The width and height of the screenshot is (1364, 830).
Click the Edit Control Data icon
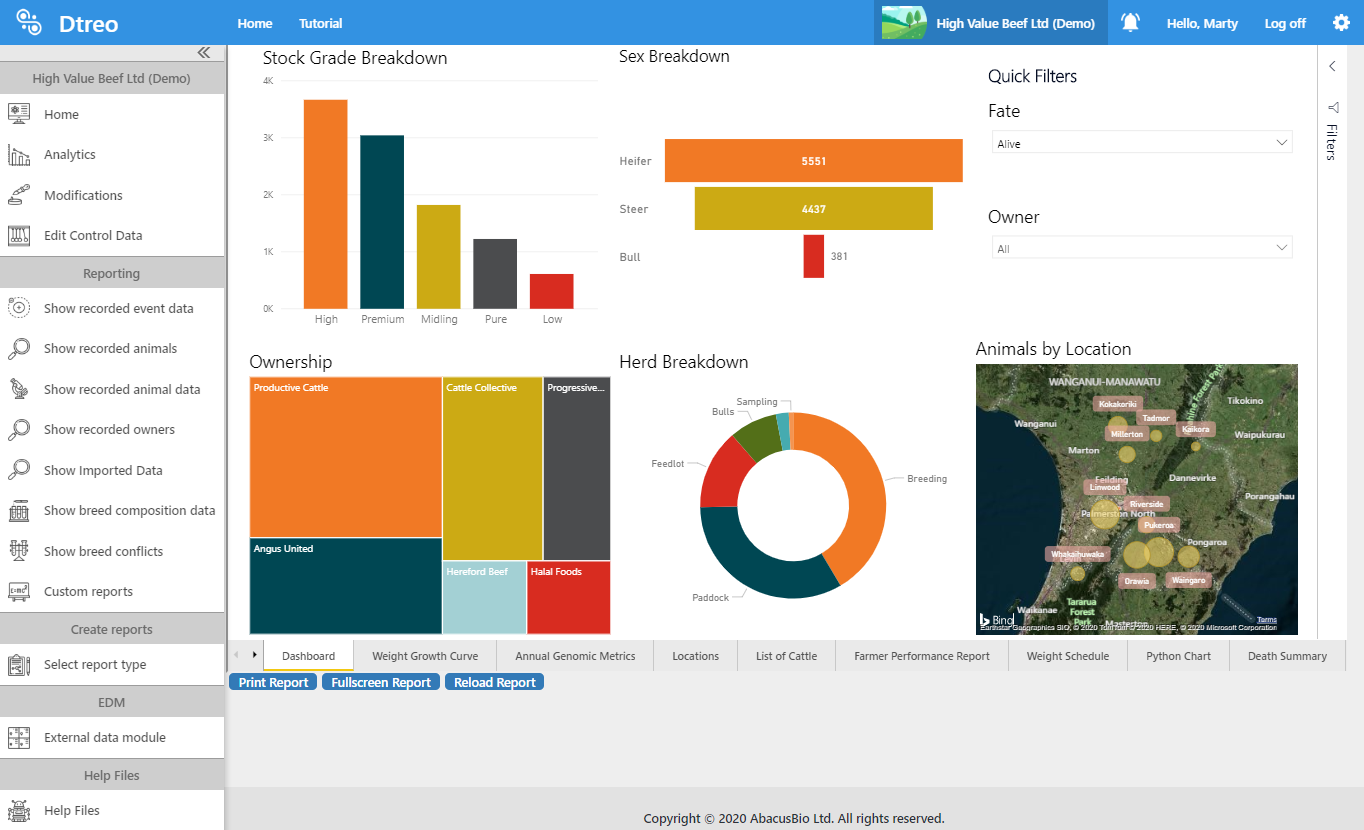tap(19, 236)
